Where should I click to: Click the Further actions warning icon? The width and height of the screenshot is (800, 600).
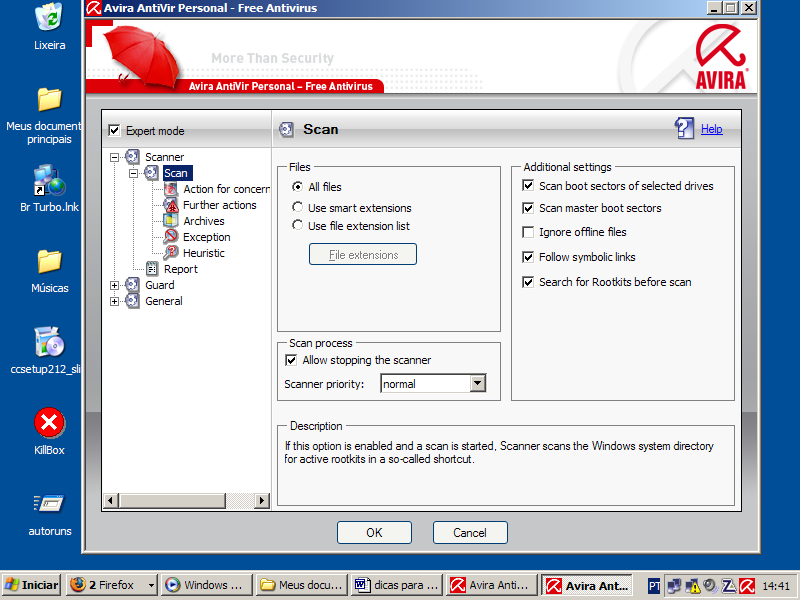tap(170, 205)
